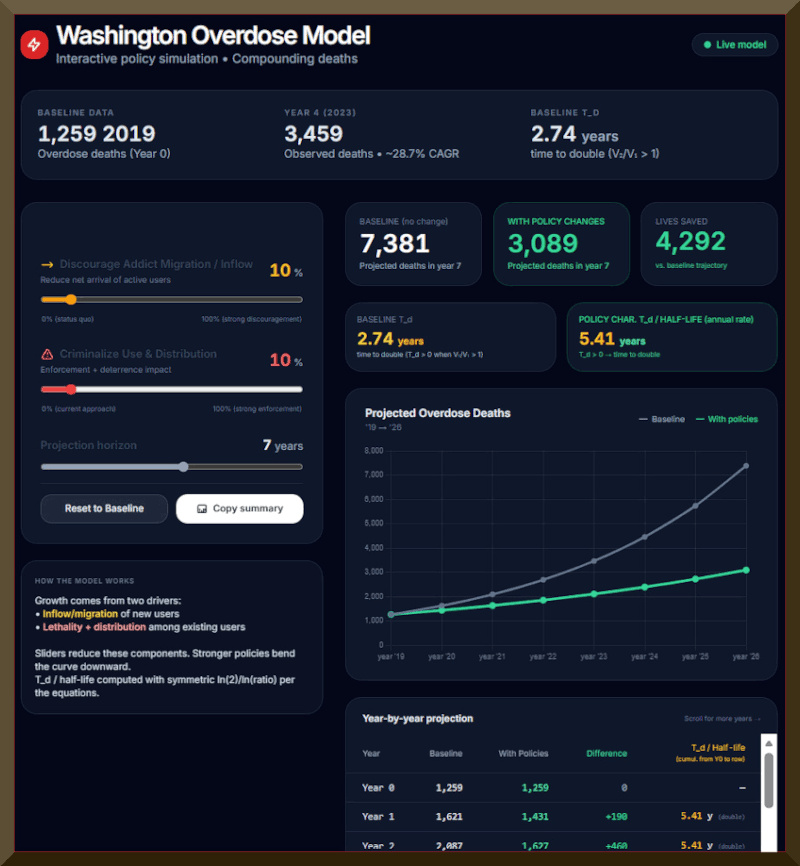This screenshot has width=800, height=866.
Task: Click the 3,459 observed deaths figure
Action: click(x=313, y=134)
